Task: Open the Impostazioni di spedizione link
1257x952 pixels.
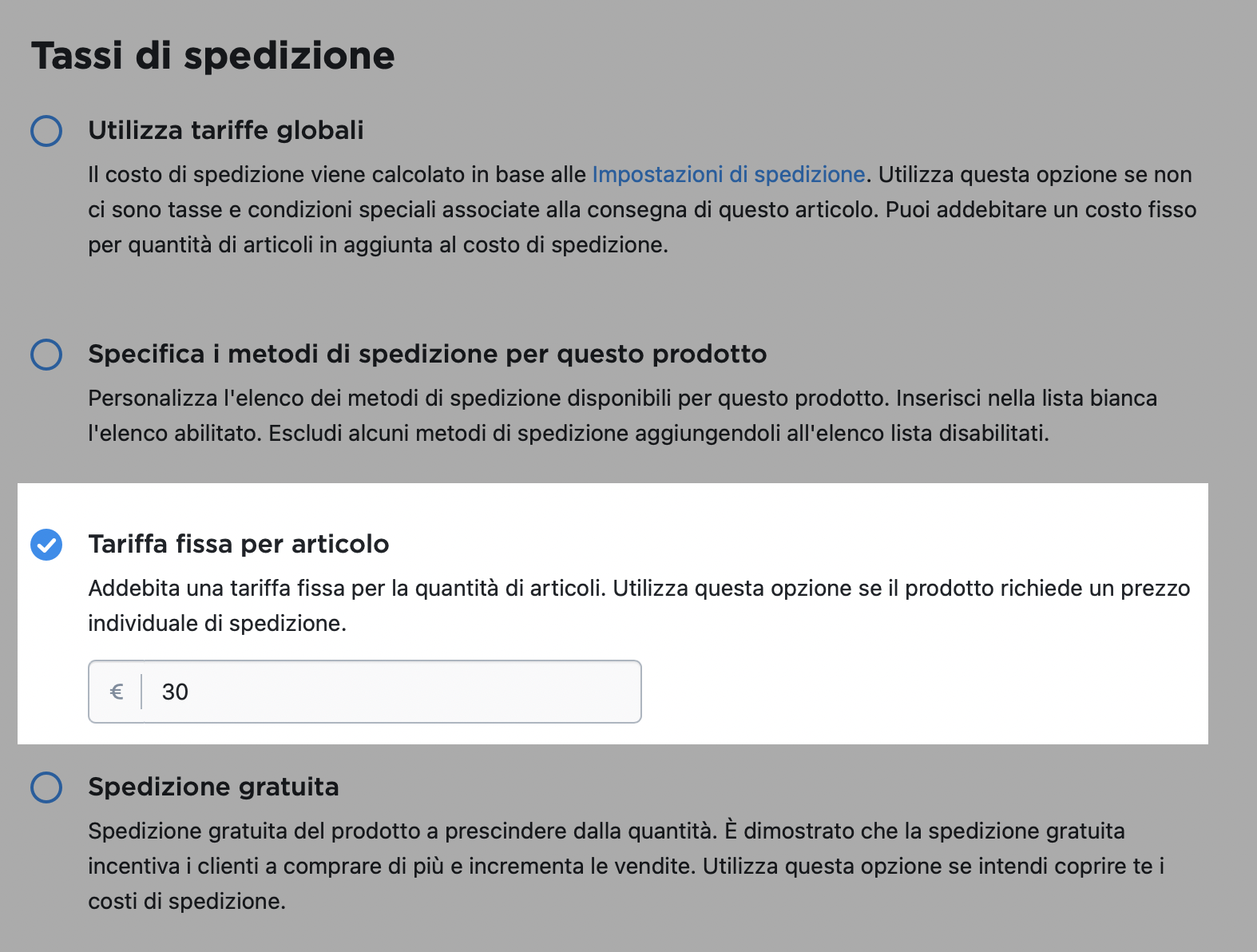Action: pos(728,174)
